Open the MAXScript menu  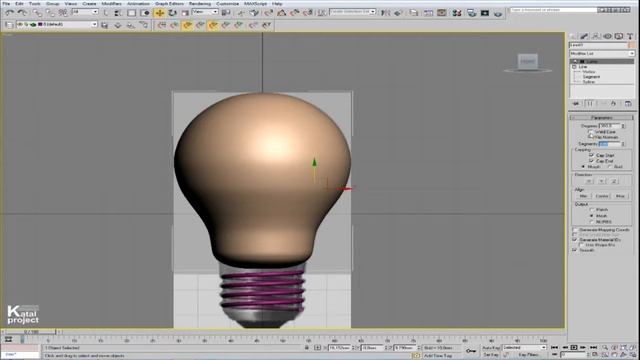(255, 4)
